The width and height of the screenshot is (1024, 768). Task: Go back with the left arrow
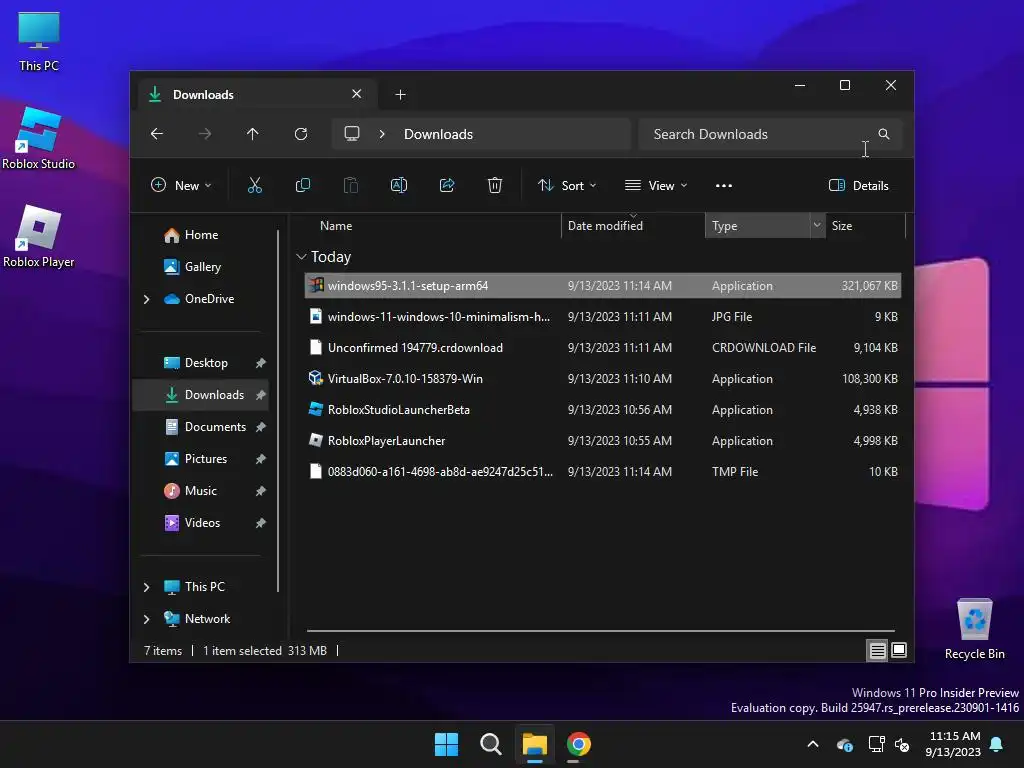point(157,134)
